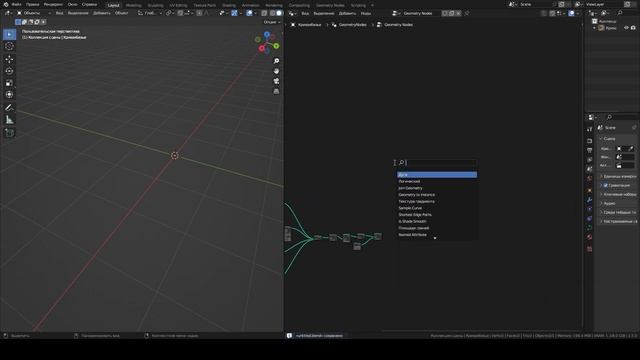
Task: Open the Output properties tab
Action: coord(589,151)
